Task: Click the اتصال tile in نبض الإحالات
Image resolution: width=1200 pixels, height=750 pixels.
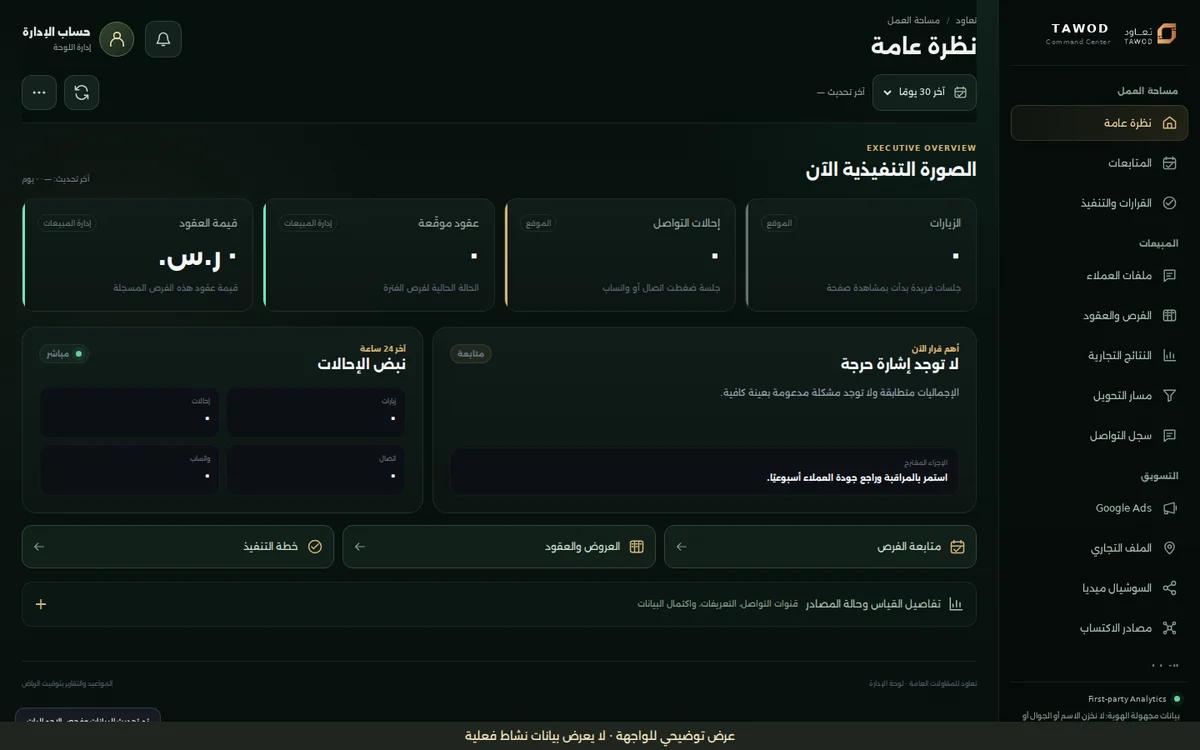Action: [x=316, y=469]
